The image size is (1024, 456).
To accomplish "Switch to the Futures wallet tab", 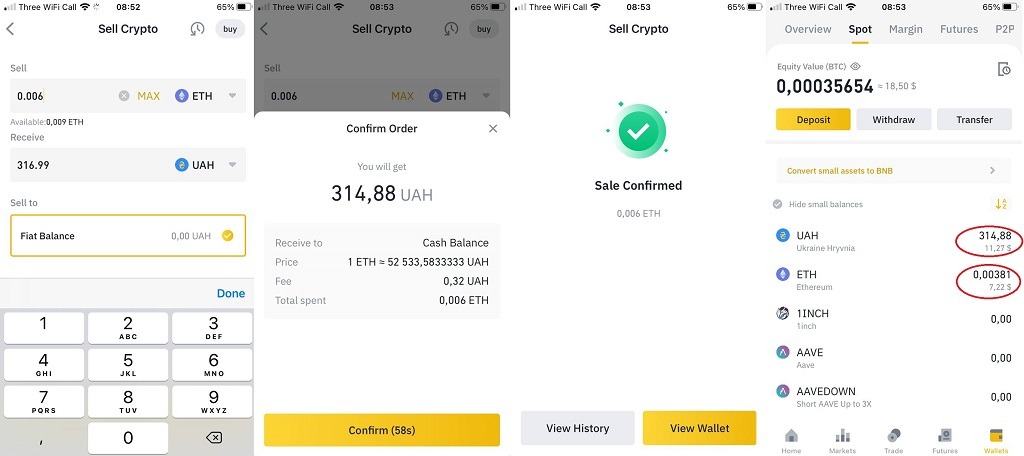I will point(959,29).
